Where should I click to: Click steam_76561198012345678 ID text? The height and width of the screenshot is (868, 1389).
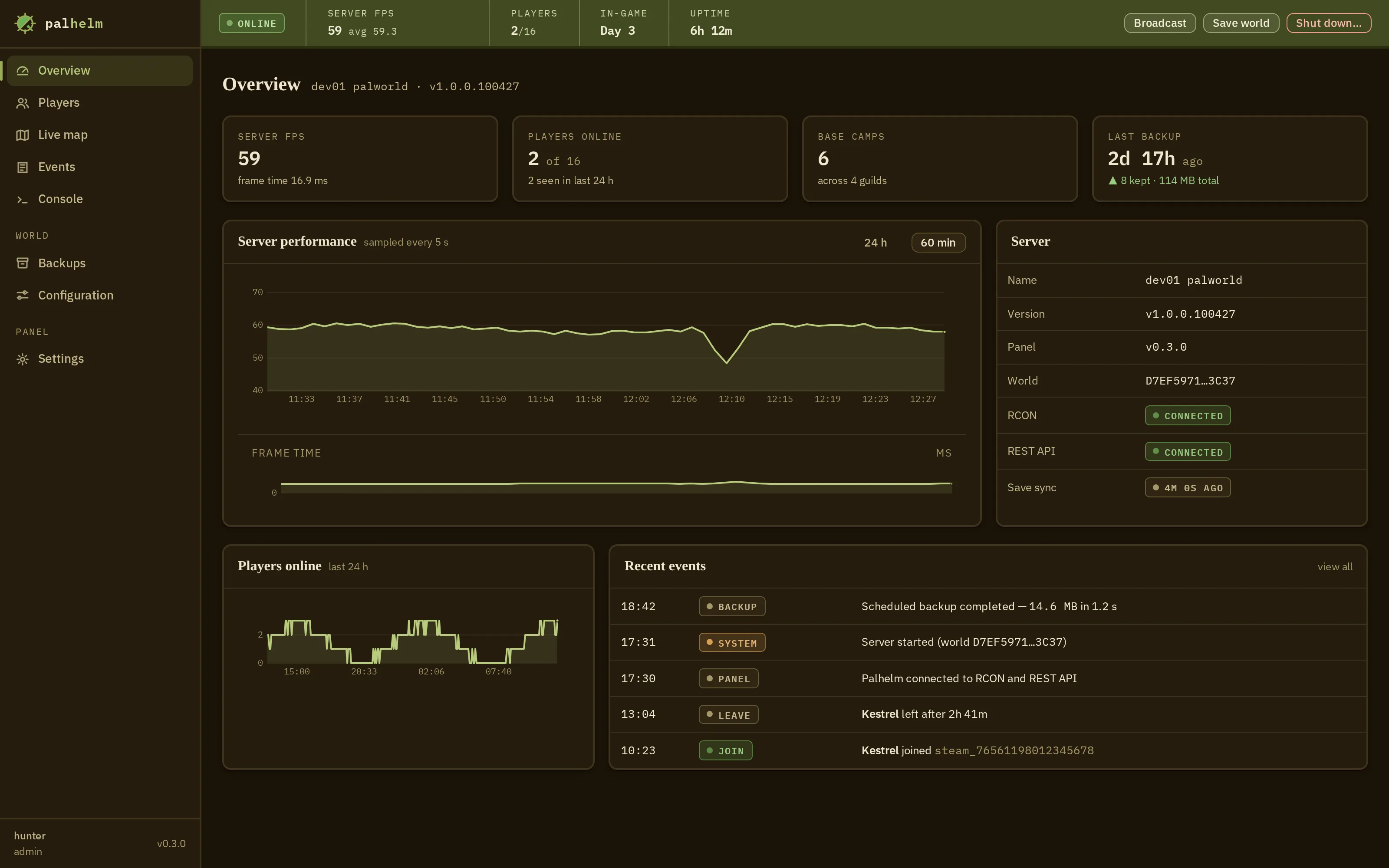click(x=1014, y=751)
